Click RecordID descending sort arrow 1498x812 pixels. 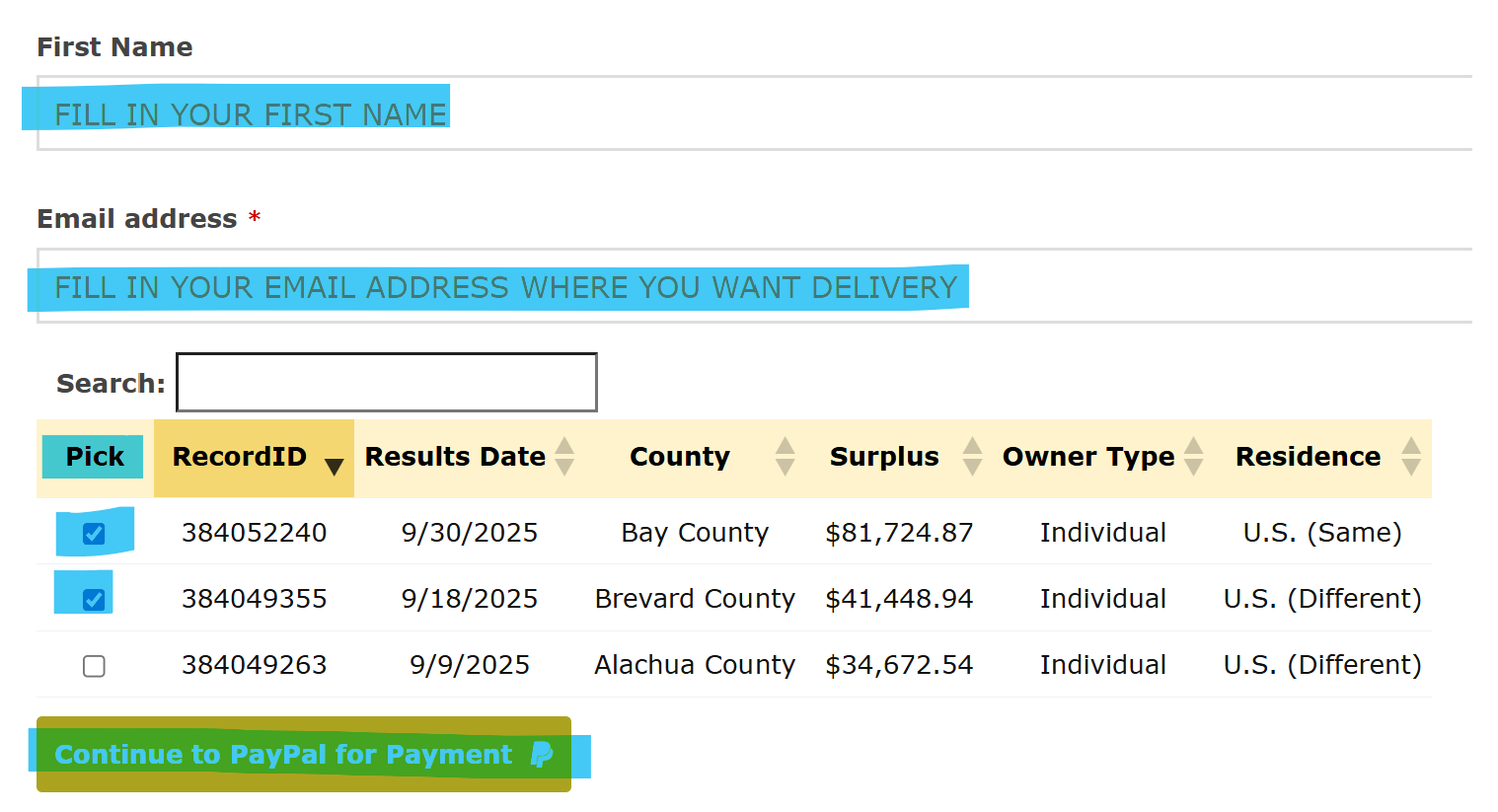tap(335, 466)
